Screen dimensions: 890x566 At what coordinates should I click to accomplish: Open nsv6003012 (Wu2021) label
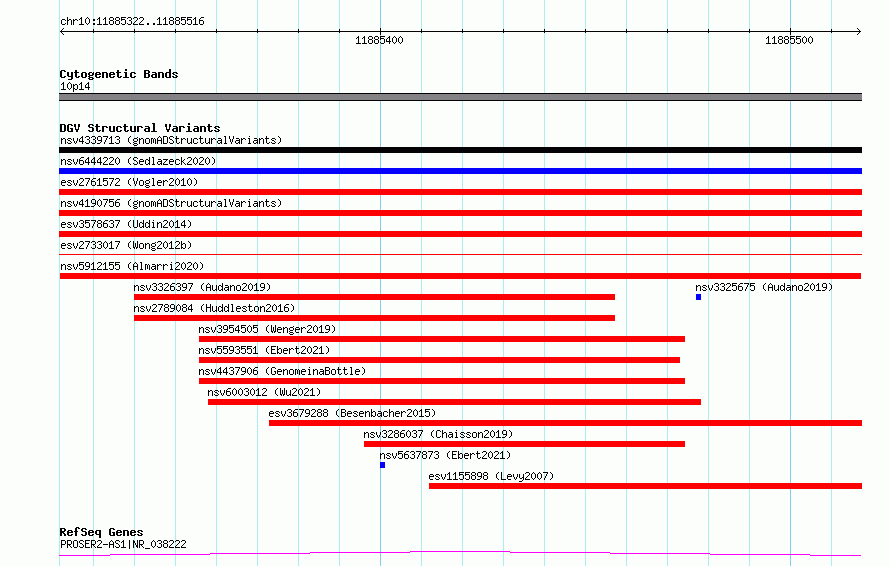click(264, 392)
